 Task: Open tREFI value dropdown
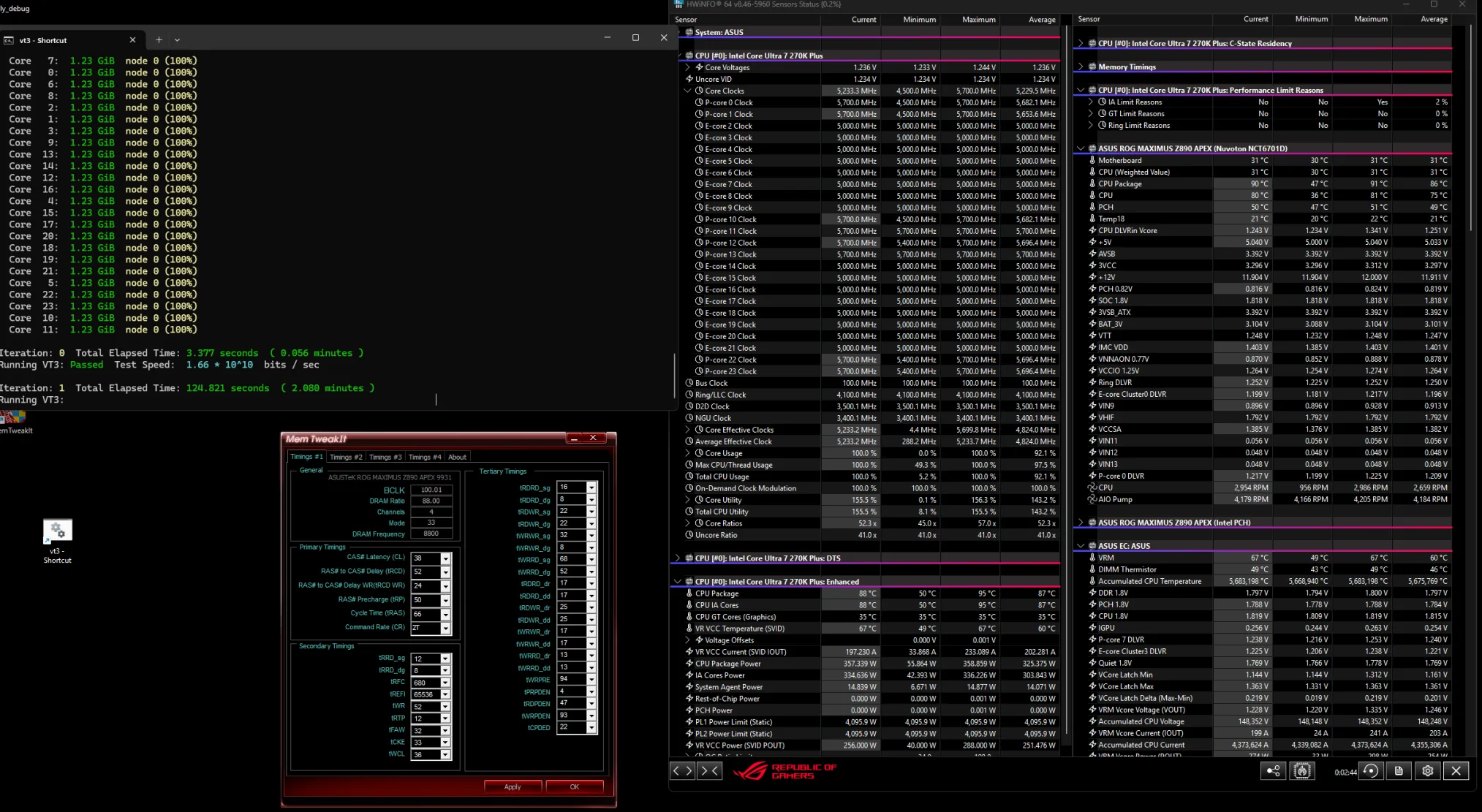point(445,695)
